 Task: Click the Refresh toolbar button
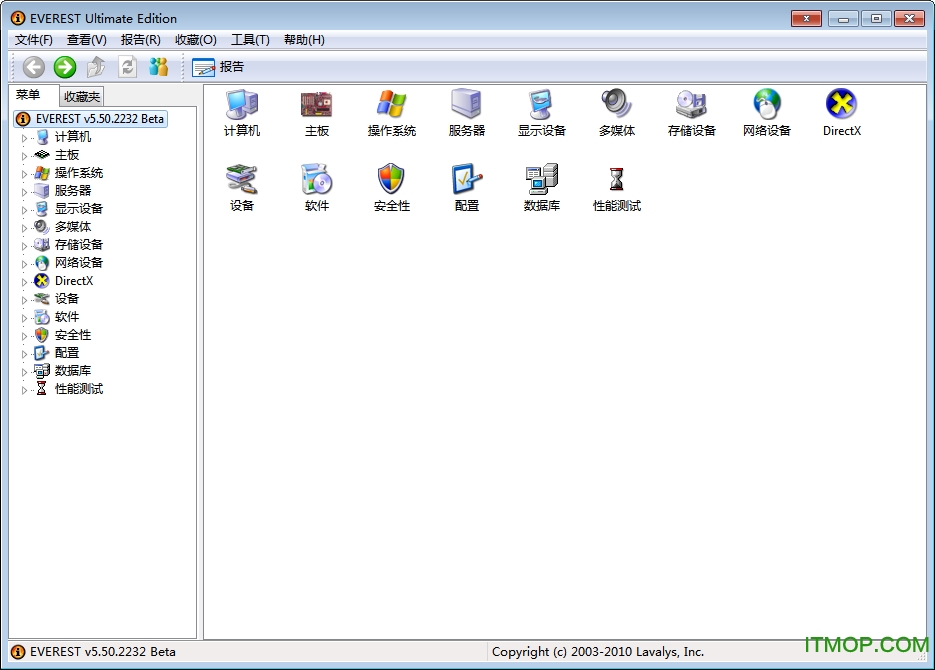(127, 67)
